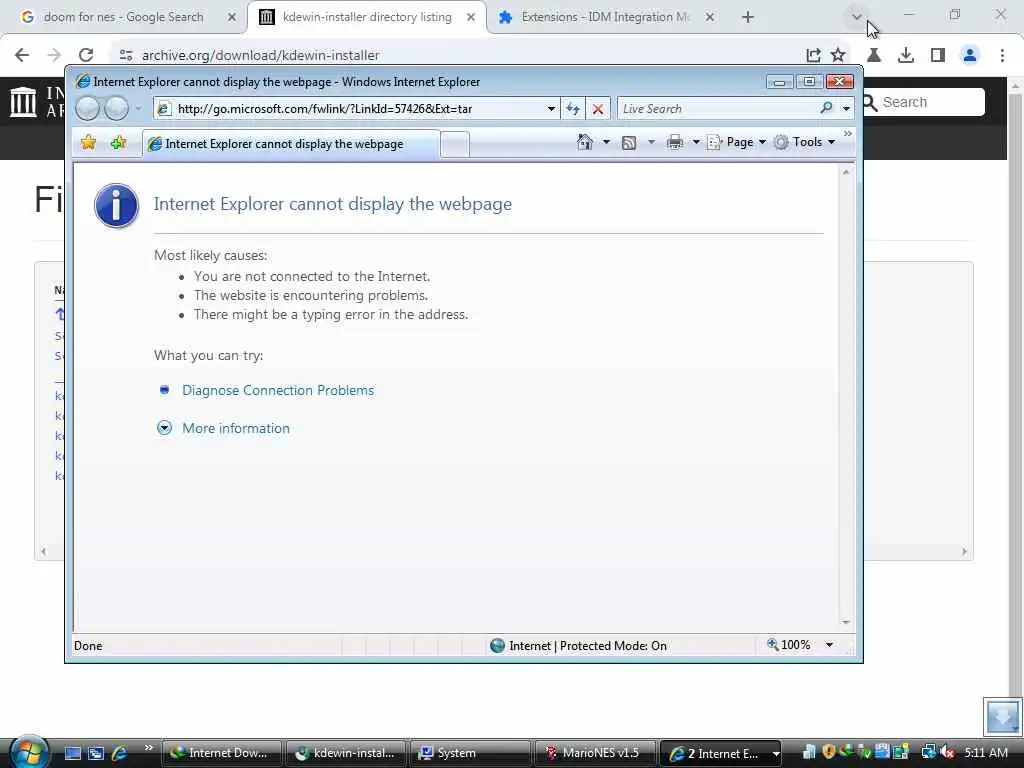Click the IE Home icon
Screen dimensions: 1024x768
pyautogui.click(x=584, y=142)
